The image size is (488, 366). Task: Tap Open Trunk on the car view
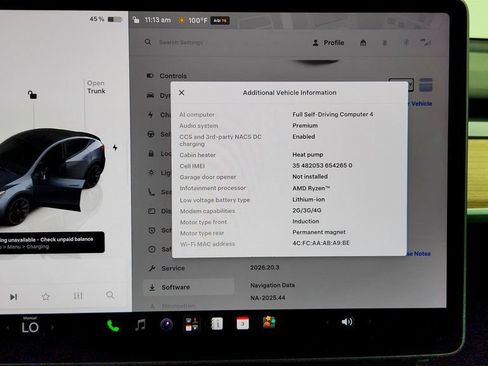pyautogui.click(x=96, y=87)
